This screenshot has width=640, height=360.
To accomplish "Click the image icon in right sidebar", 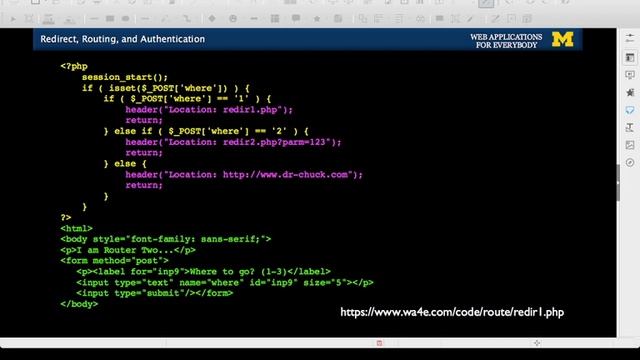I will tap(630, 145).
